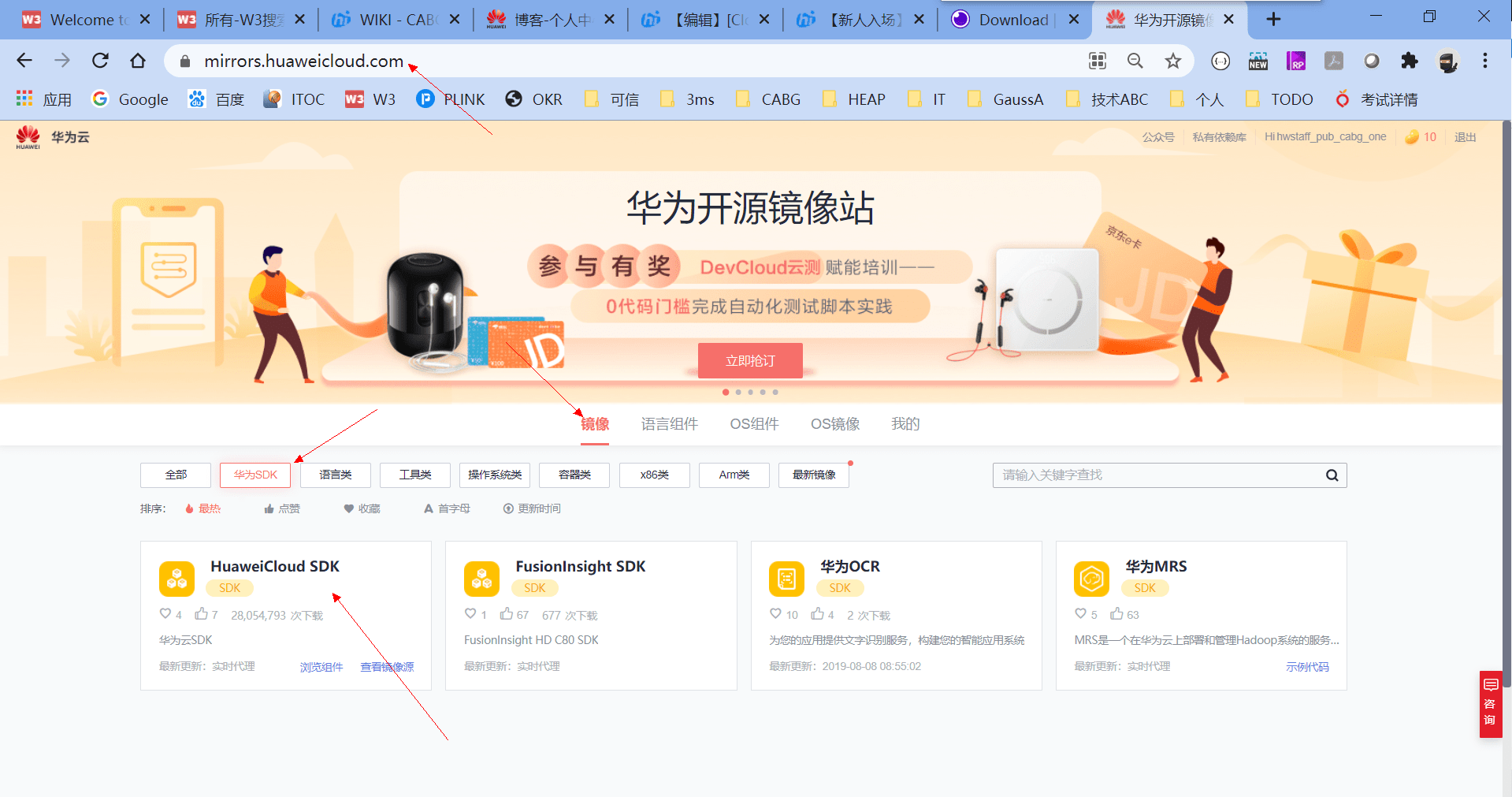Filter mirrors by 全部
This screenshot has width=1512, height=797.
[x=176, y=475]
